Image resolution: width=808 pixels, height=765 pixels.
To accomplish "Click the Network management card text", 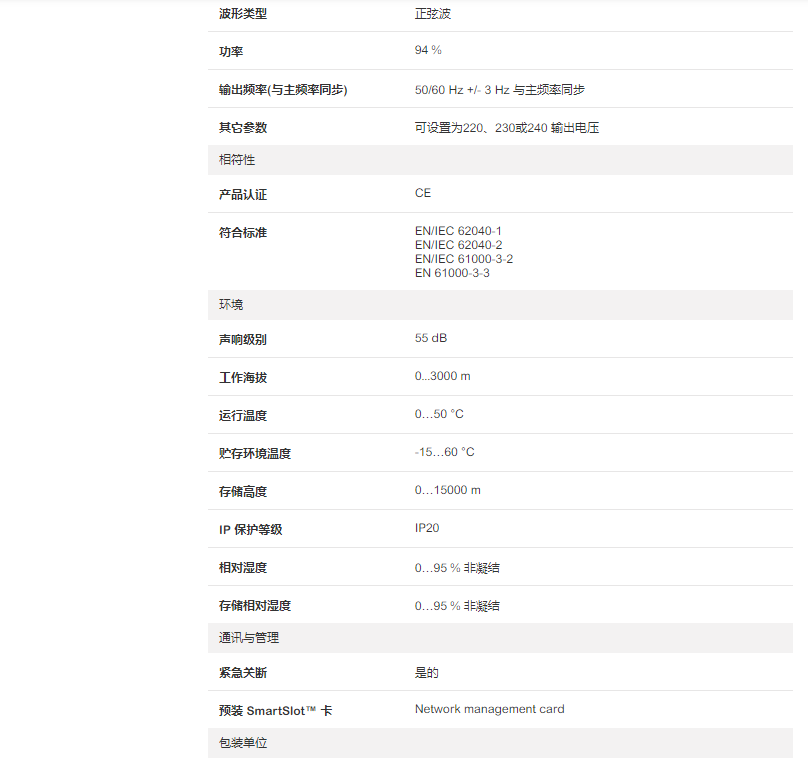I will coord(489,709).
